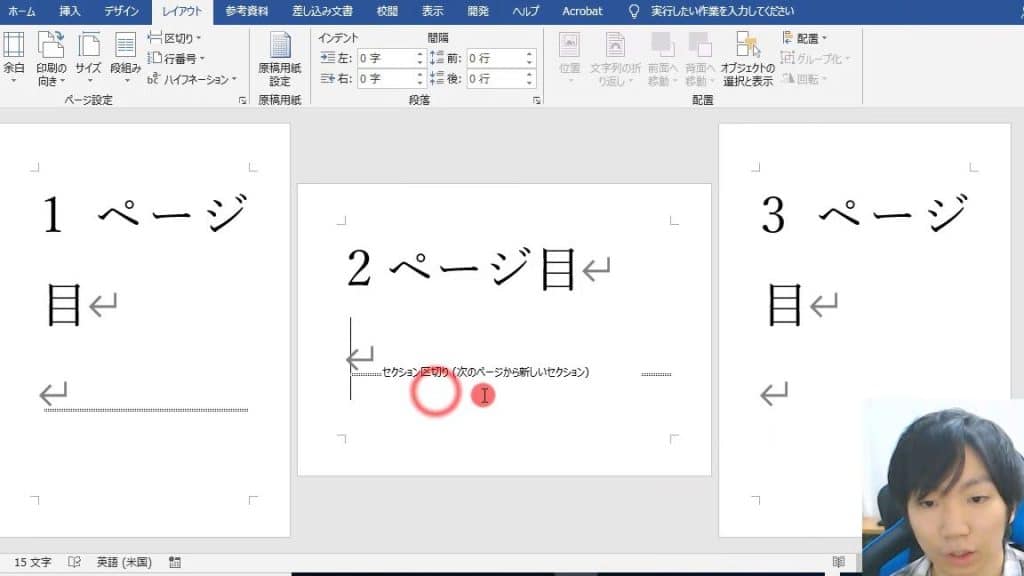Click the proofing check icon in status bar

[x=74, y=563]
